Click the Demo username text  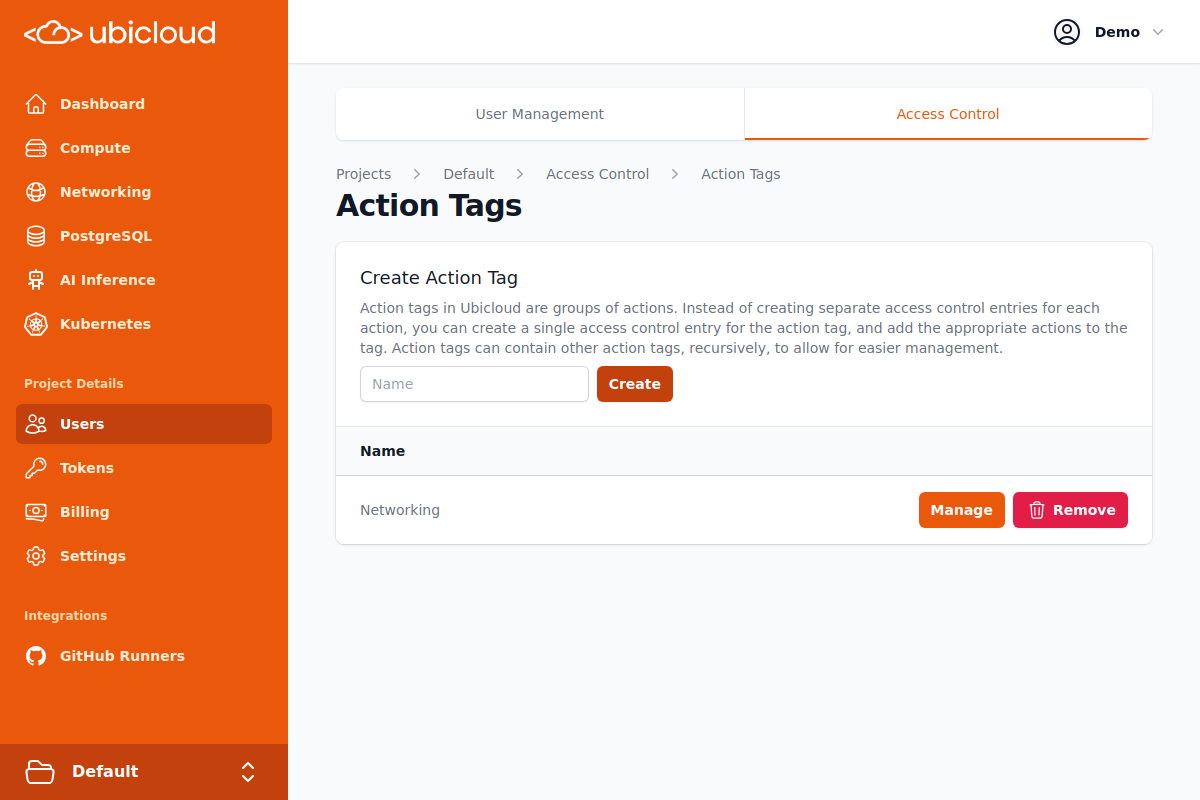point(1117,32)
